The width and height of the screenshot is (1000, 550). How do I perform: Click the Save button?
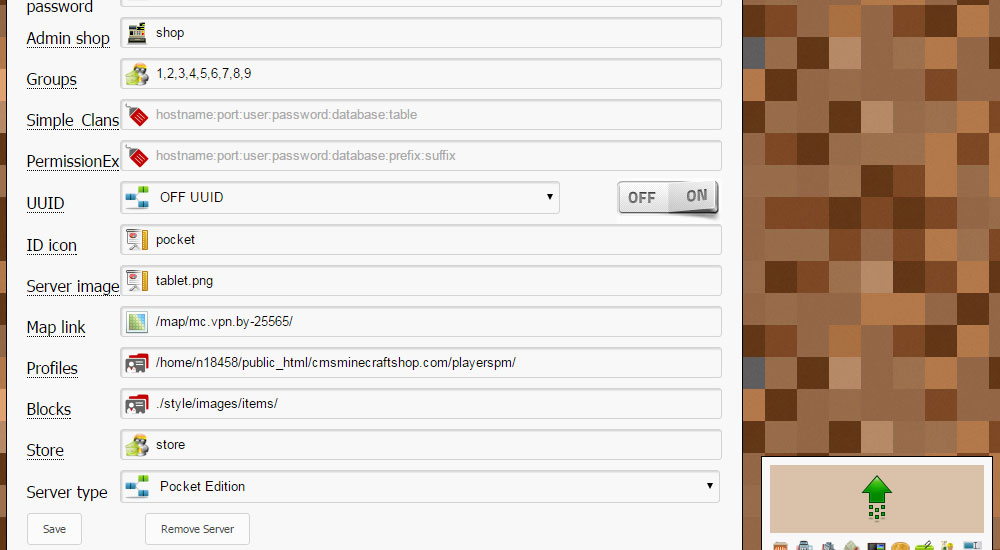click(55, 529)
